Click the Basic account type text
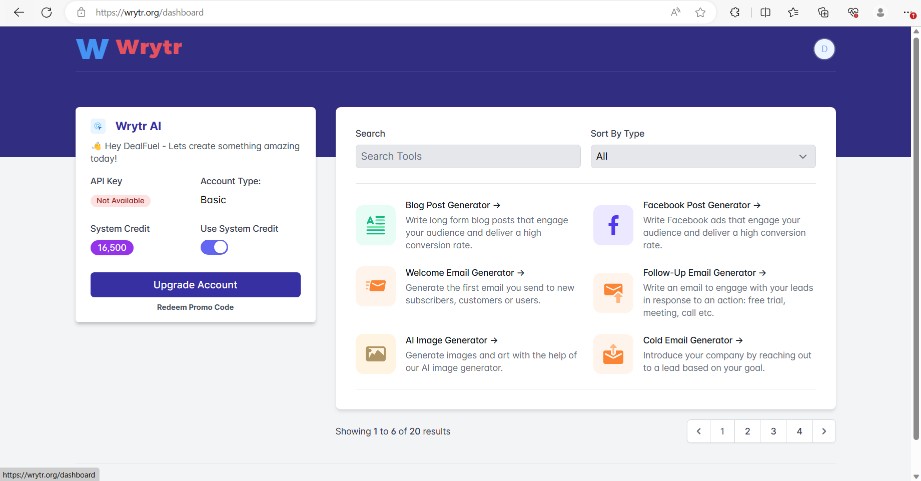The image size is (921, 481). 213,200
